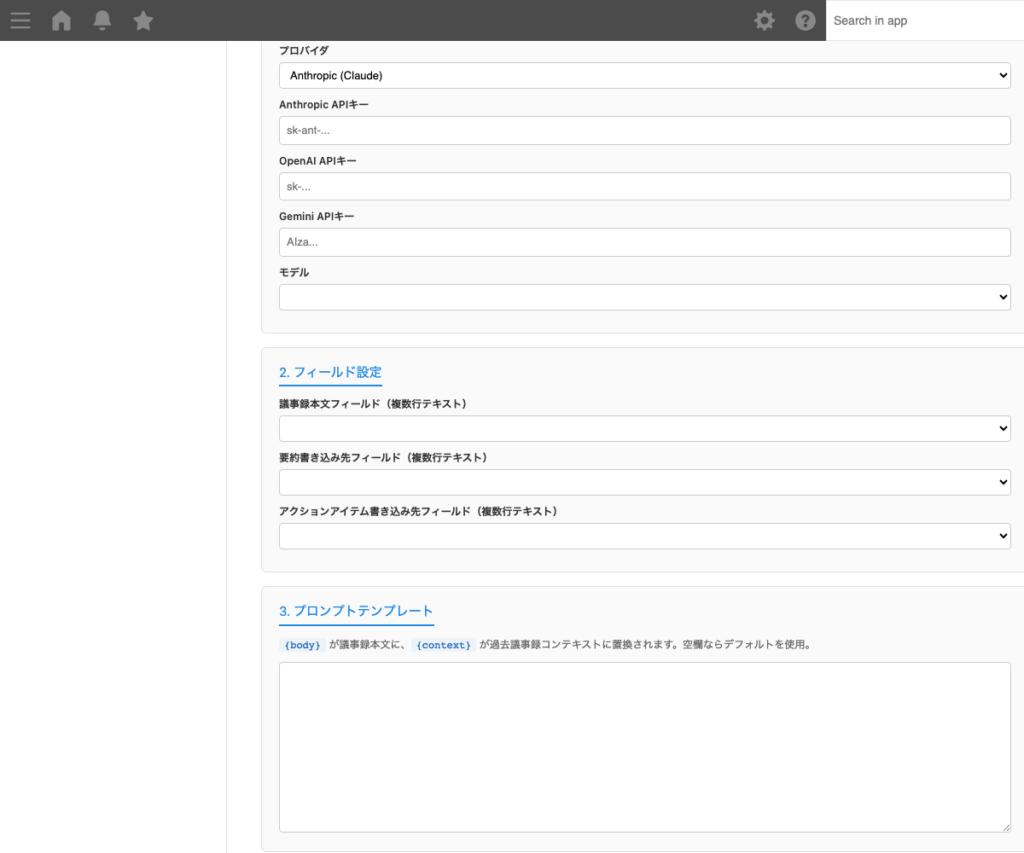Click the Anthropic APIキー input field
Screen dimensions: 1024x853
(643, 130)
